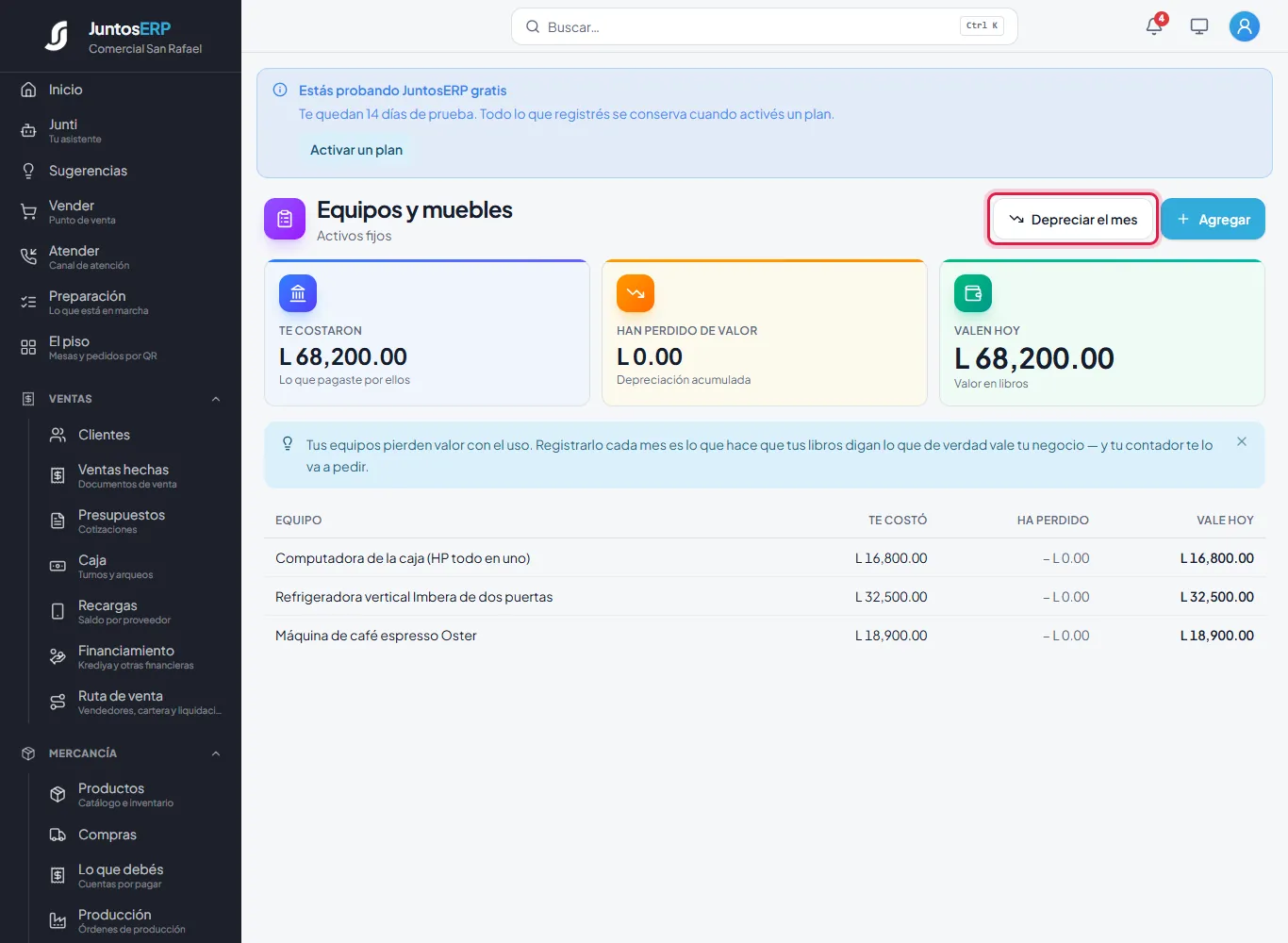Click the EQUIPO column header
Viewport: 1288px width, 943px height.
pos(299,521)
